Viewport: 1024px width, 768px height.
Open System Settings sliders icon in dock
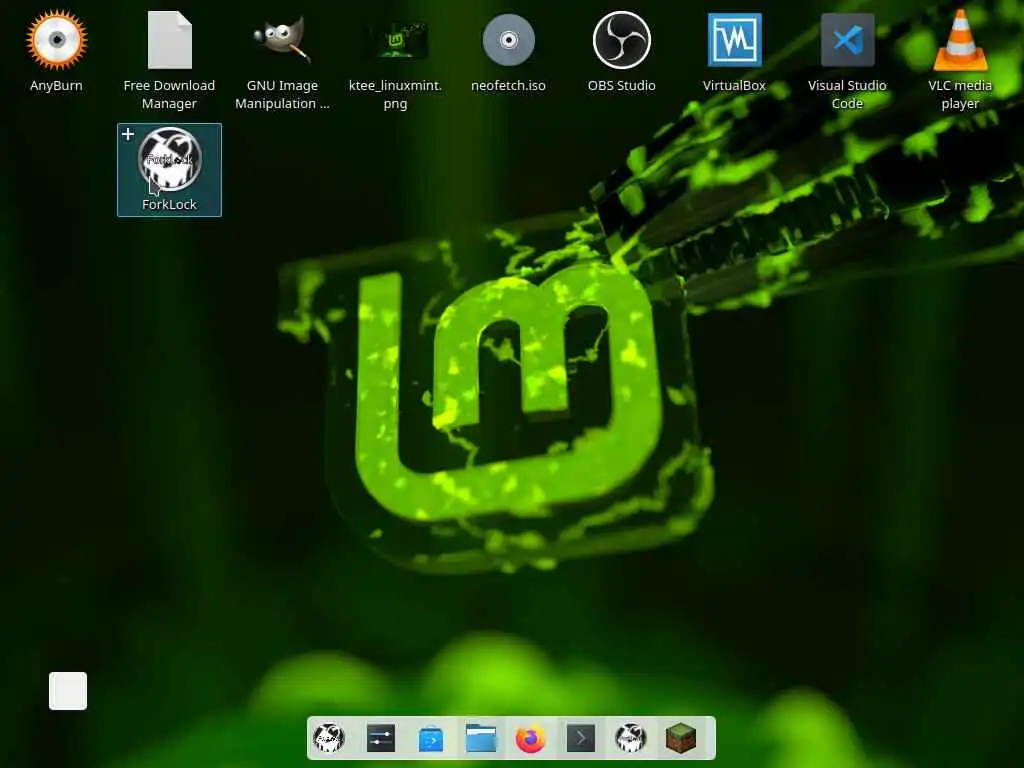click(x=381, y=739)
